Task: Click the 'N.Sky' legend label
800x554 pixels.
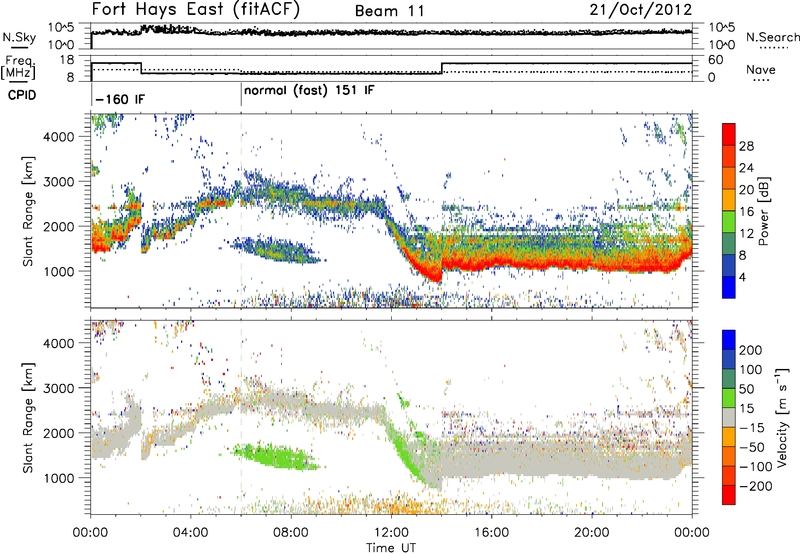Action: 19,37
